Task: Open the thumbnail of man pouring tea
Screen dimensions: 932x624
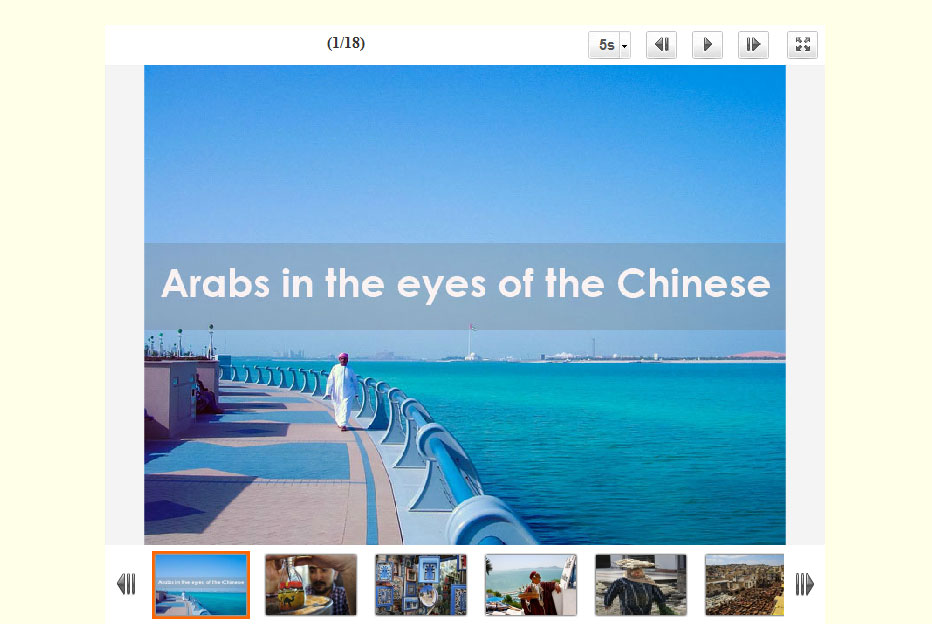Action: [311, 585]
